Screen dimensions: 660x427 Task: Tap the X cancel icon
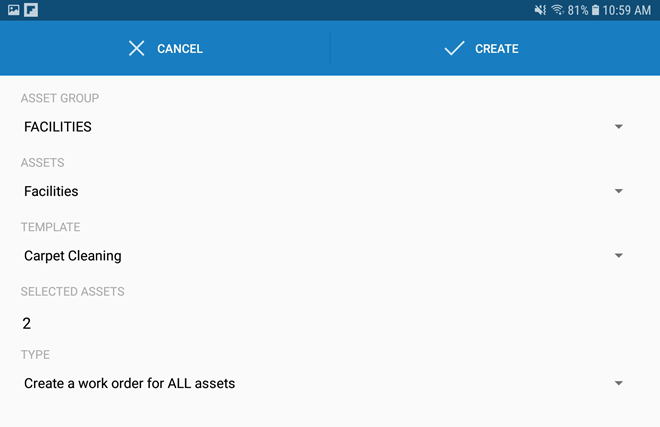pos(137,48)
